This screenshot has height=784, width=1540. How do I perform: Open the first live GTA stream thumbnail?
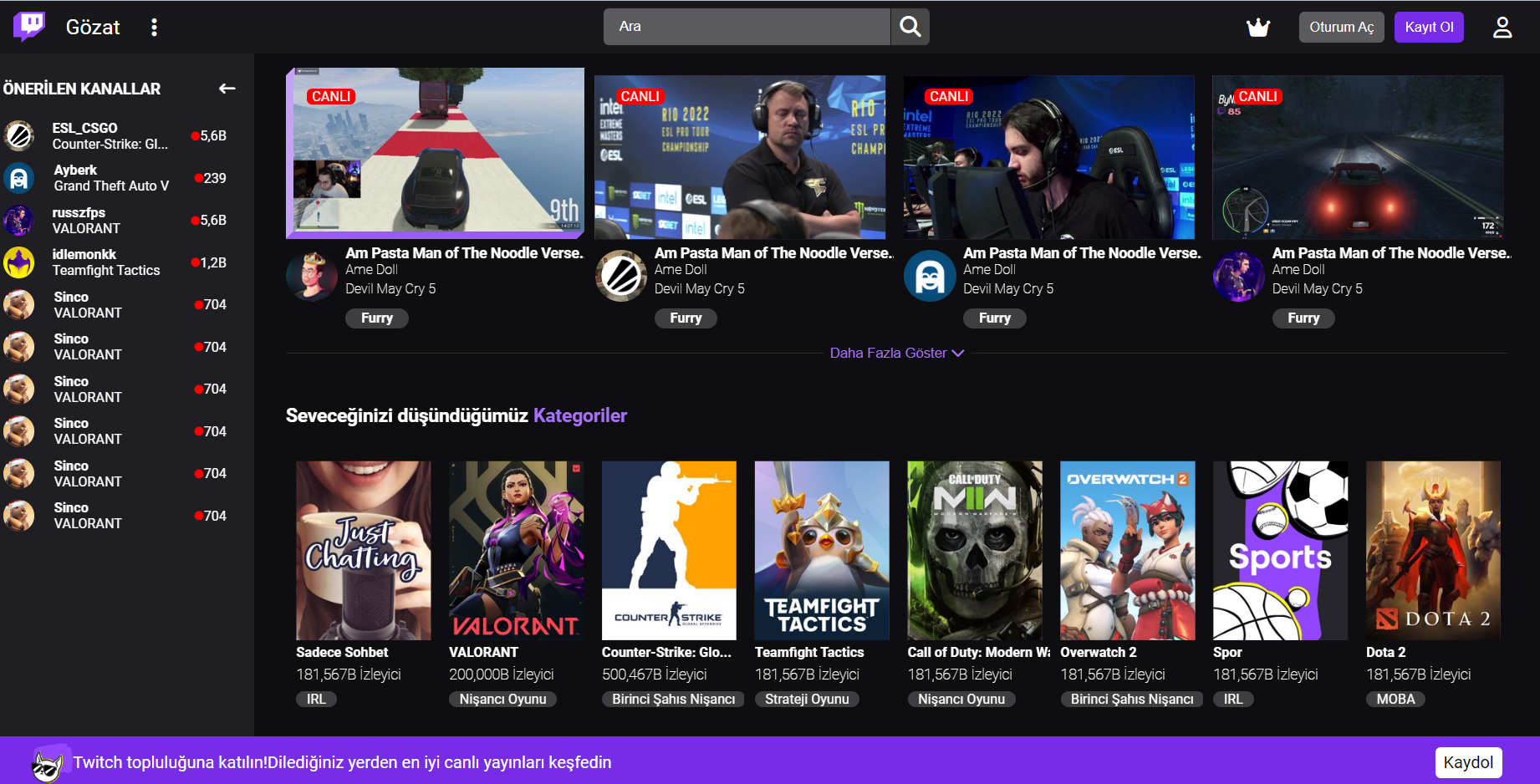tap(436, 154)
